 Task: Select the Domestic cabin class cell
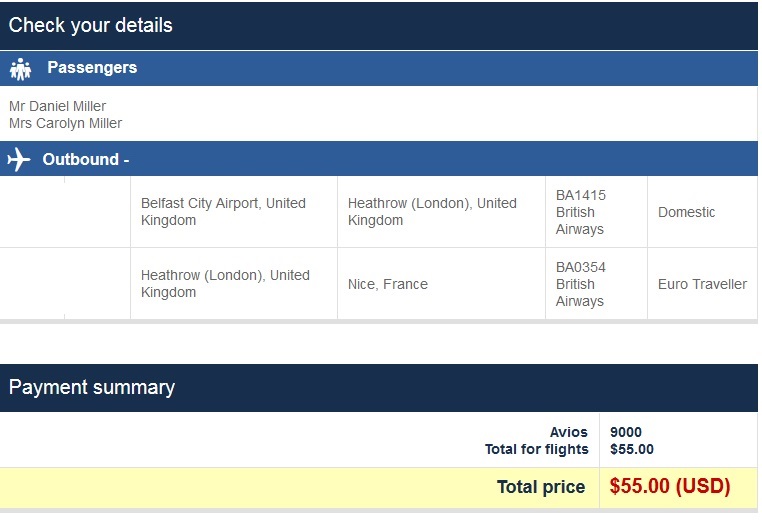pyautogui.click(x=687, y=212)
